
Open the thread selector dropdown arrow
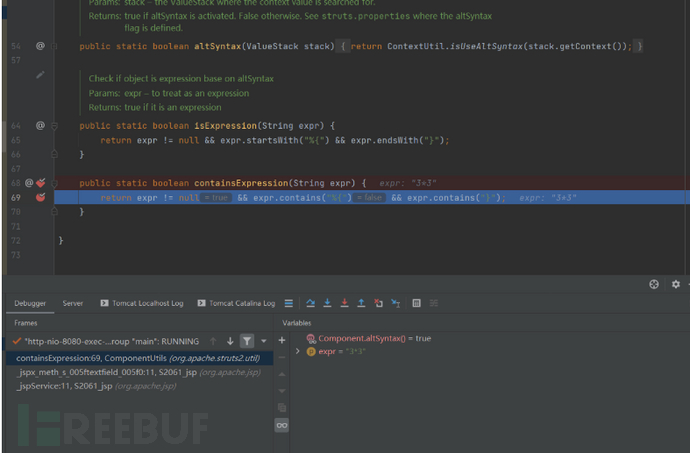click(264, 341)
